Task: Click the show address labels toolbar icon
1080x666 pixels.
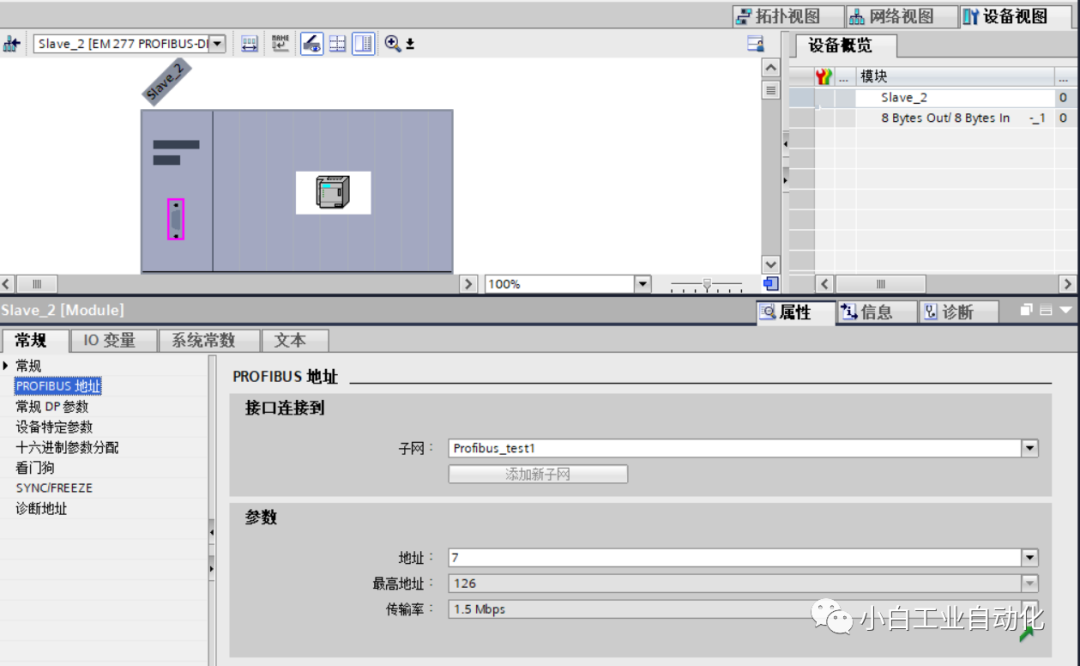Action: (249, 44)
